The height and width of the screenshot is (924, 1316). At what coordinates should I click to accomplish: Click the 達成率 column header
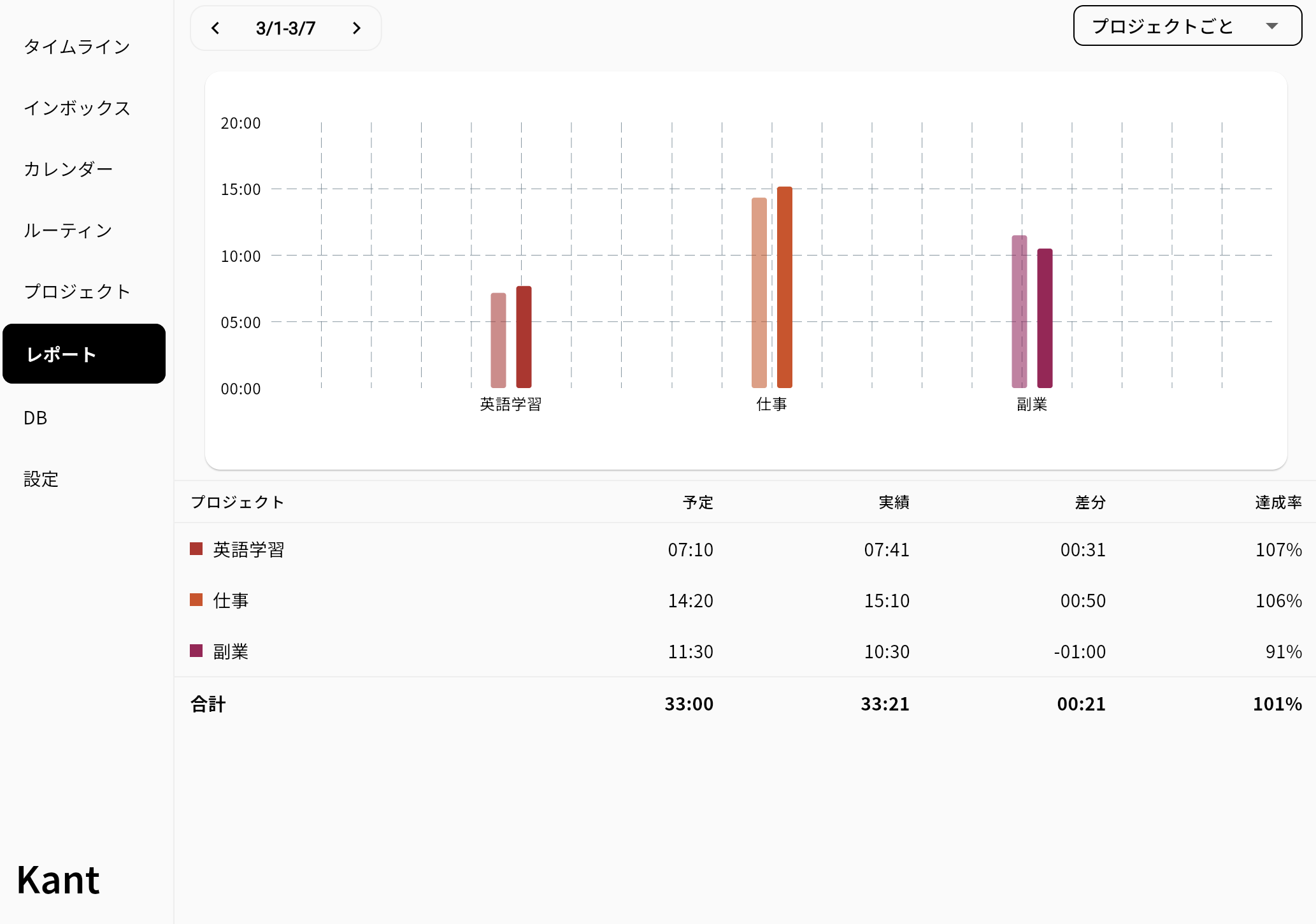point(1278,502)
